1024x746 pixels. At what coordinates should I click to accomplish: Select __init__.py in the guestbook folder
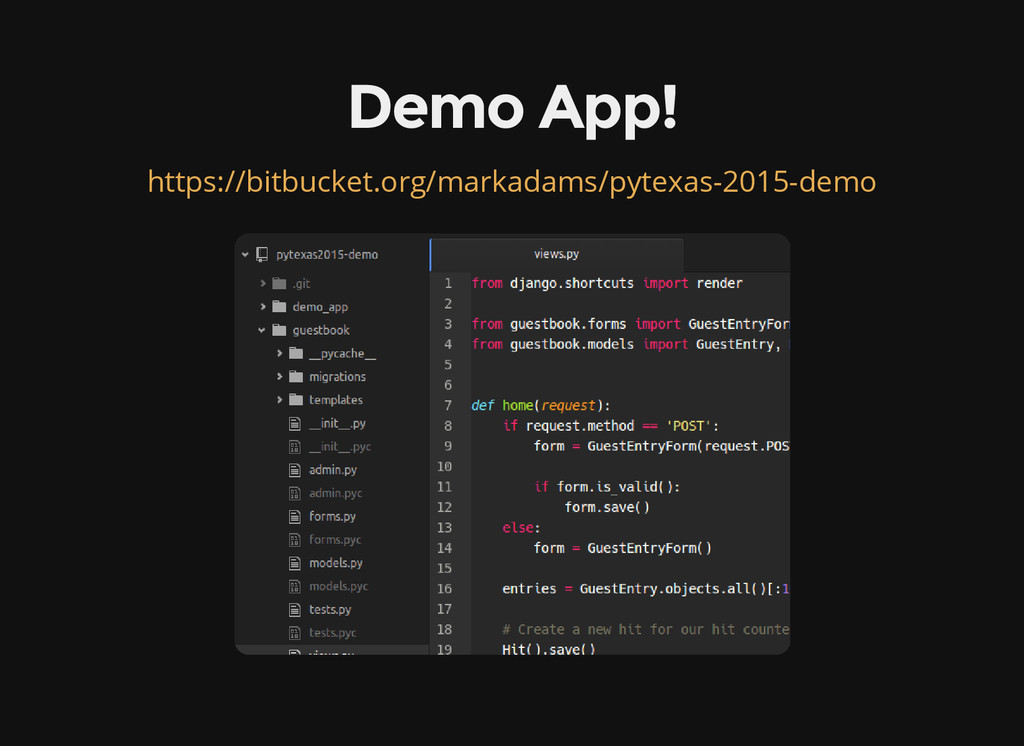tap(337, 423)
